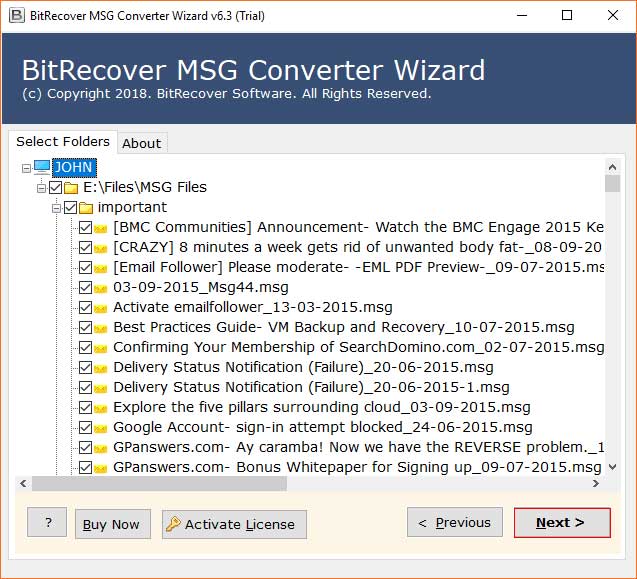Uncheck Activate emailfollower_13-03-2015.msg checkbox
The image size is (637, 579).
click(x=85, y=308)
